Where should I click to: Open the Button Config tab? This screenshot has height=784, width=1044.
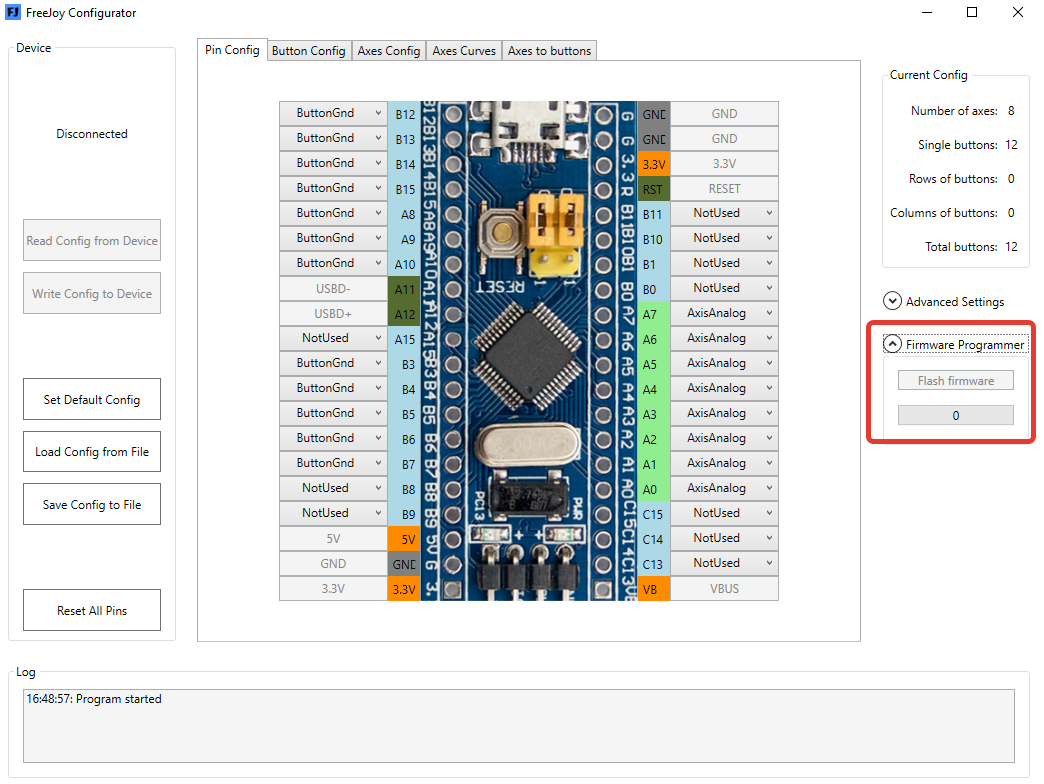click(308, 51)
